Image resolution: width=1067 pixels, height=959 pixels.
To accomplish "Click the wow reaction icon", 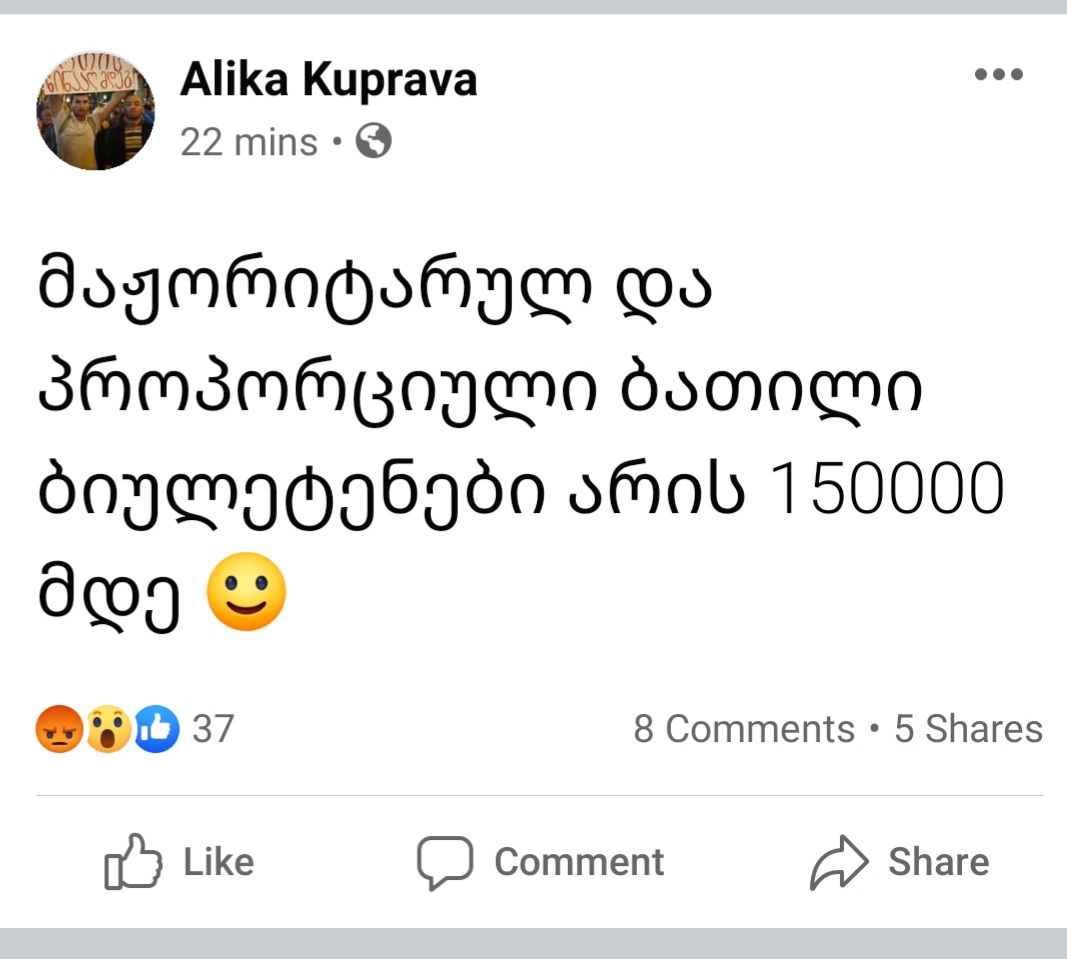I will (x=108, y=729).
